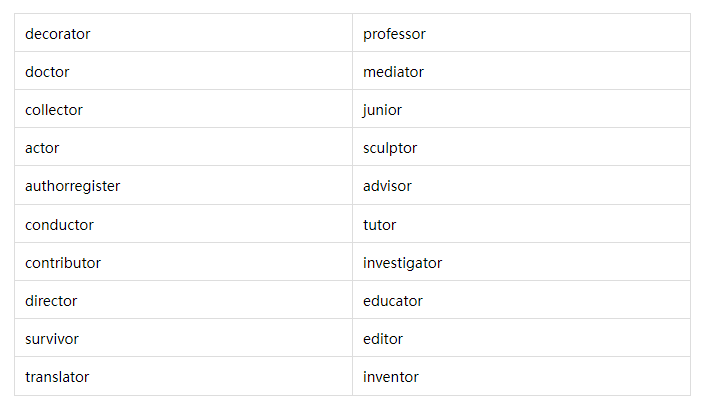Viewport: 709px width, 408px height.
Task: Select the doctor cell
Action: (x=184, y=71)
